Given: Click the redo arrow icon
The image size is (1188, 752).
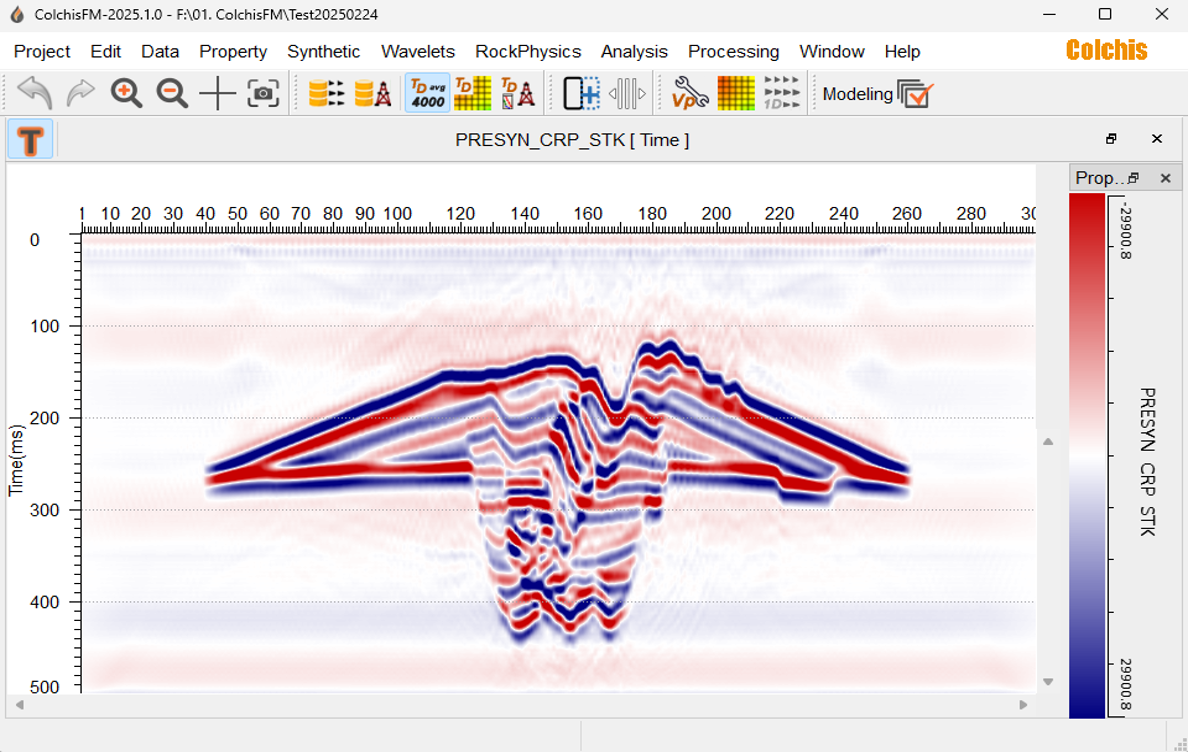Looking at the screenshot, I should click(x=80, y=93).
